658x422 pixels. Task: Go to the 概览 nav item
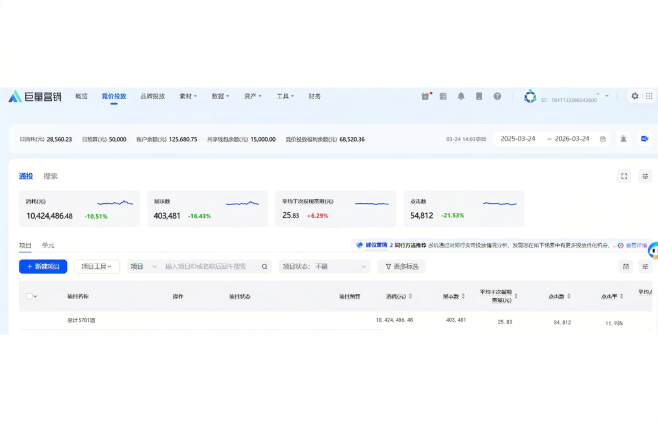click(81, 96)
